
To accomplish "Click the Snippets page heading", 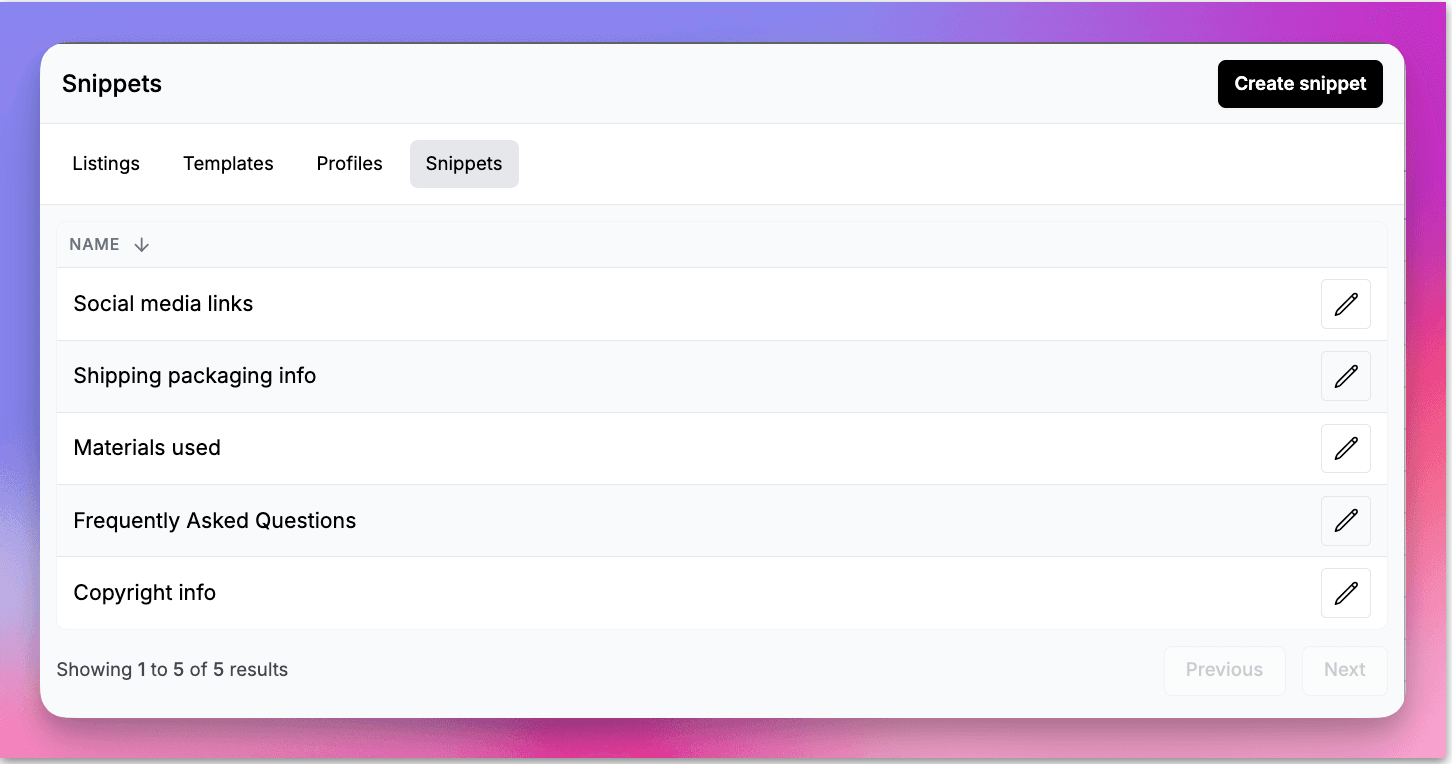I will pyautogui.click(x=112, y=84).
